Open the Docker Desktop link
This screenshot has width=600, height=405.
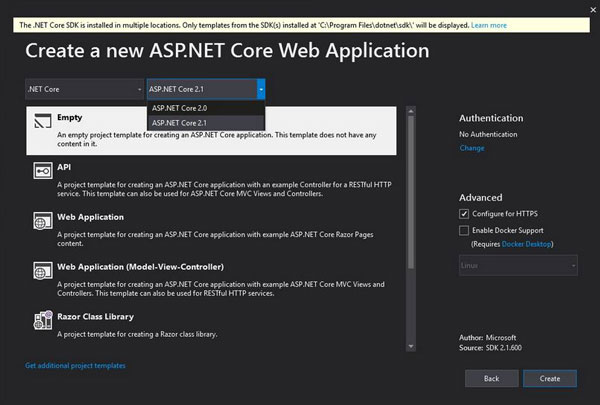[x=529, y=244]
